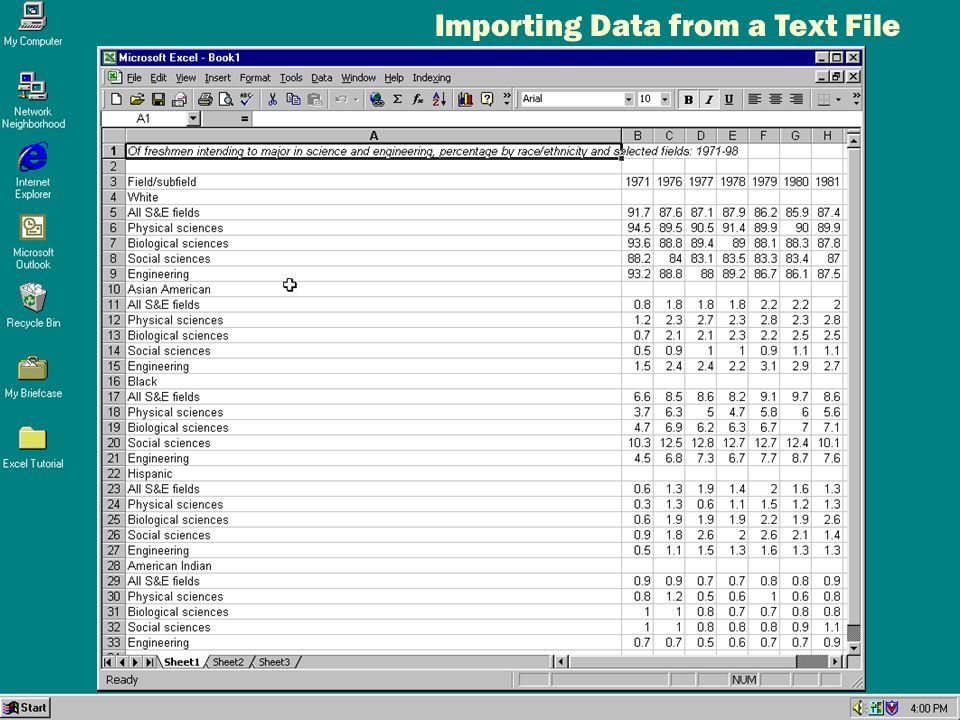960x720 pixels.
Task: Align text right in formatting toolbar
Action: (796, 99)
